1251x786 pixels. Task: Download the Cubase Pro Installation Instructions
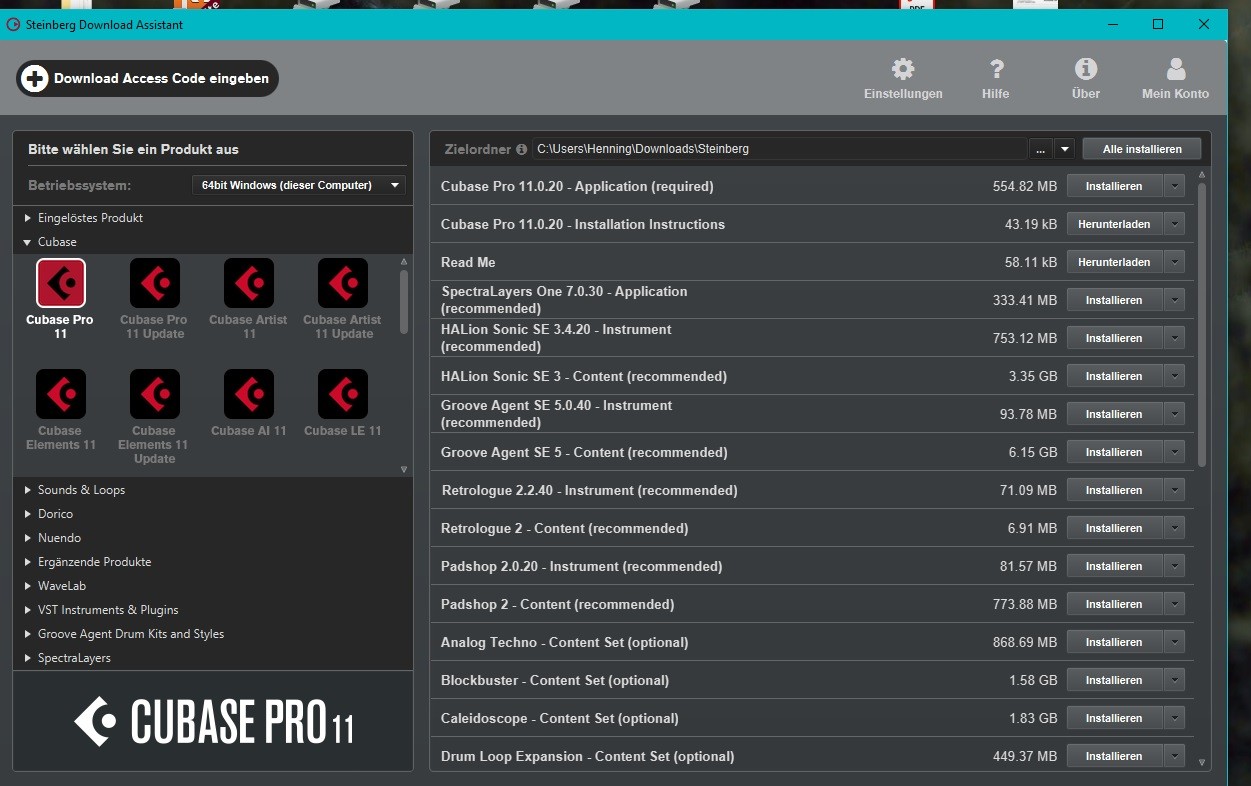pyautogui.click(x=1114, y=224)
